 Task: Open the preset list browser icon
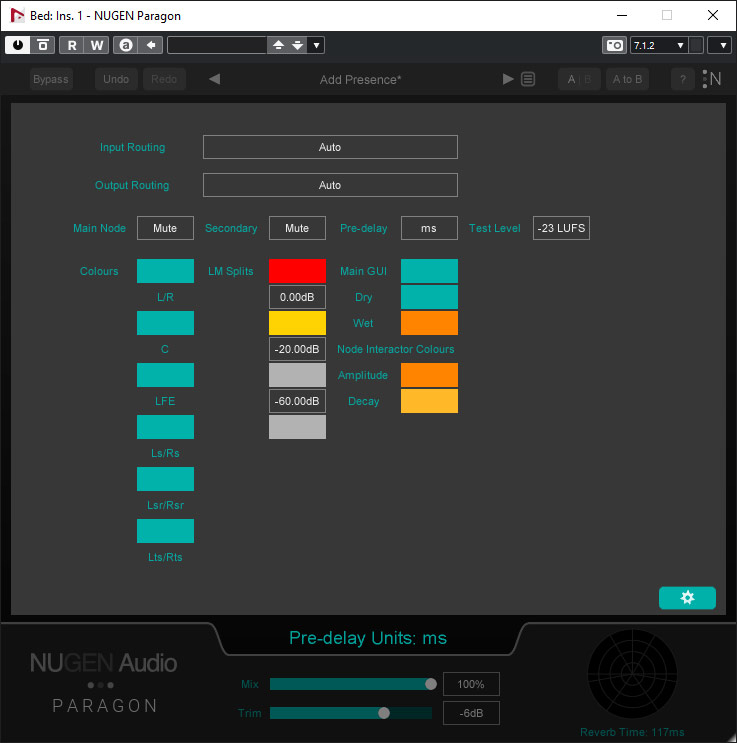tap(528, 79)
